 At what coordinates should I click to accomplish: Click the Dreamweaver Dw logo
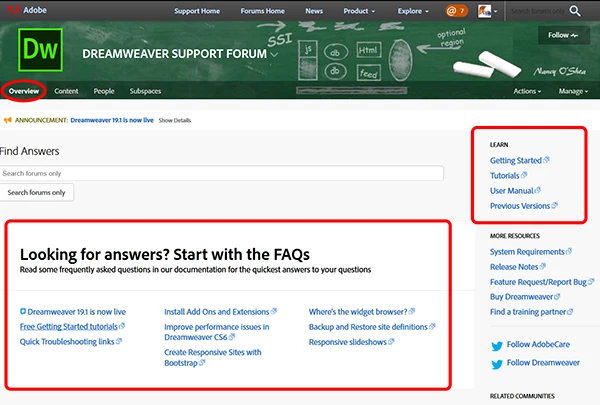pyautogui.click(x=40, y=50)
